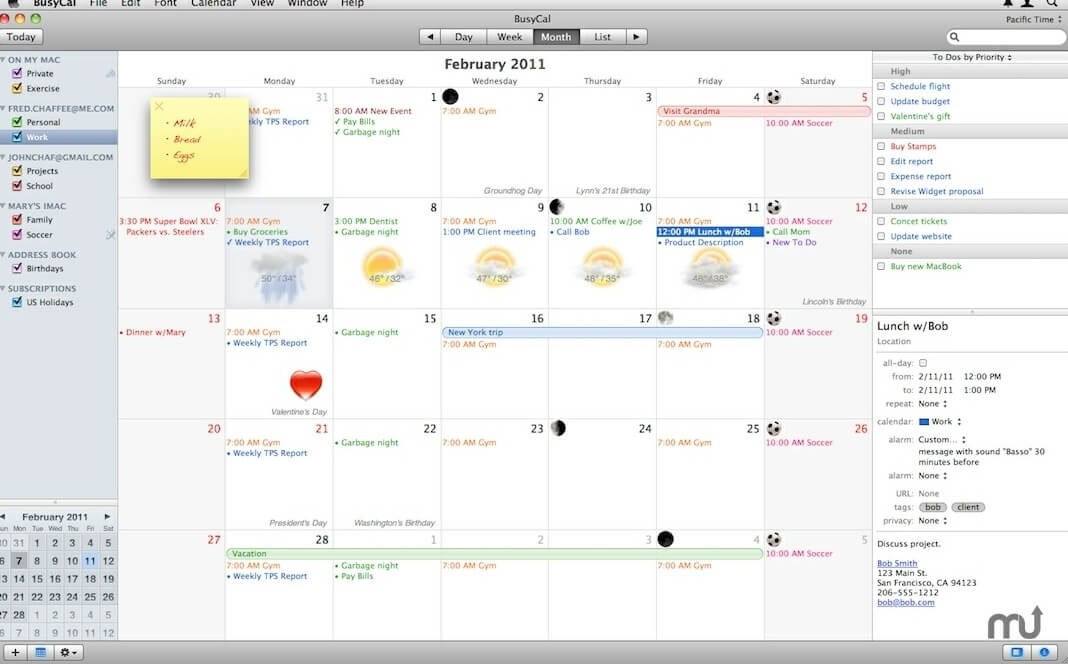Select the Vacation event banner
The image size is (1068, 664).
(x=494, y=554)
